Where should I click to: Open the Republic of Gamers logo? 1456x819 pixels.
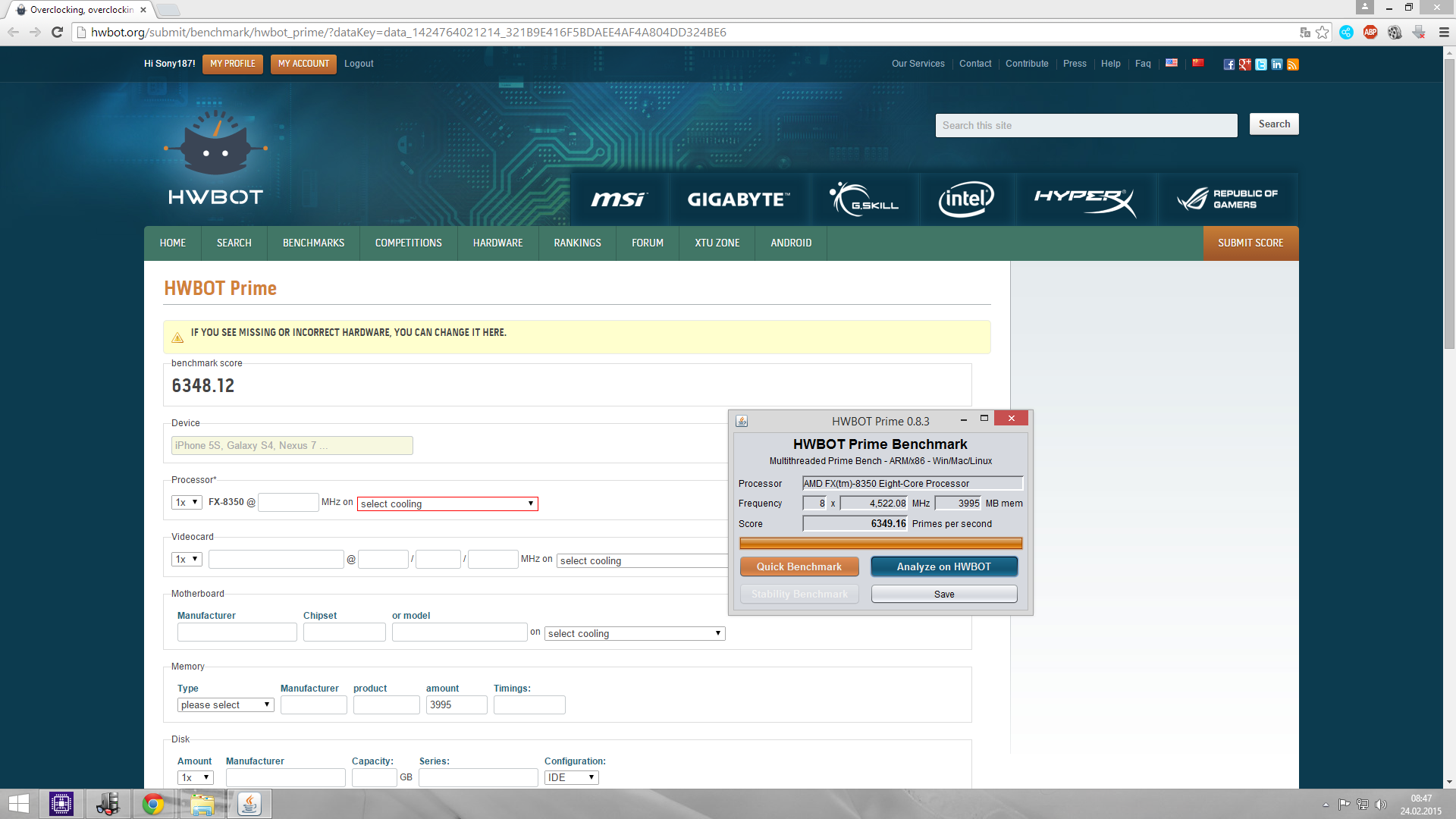(1228, 199)
